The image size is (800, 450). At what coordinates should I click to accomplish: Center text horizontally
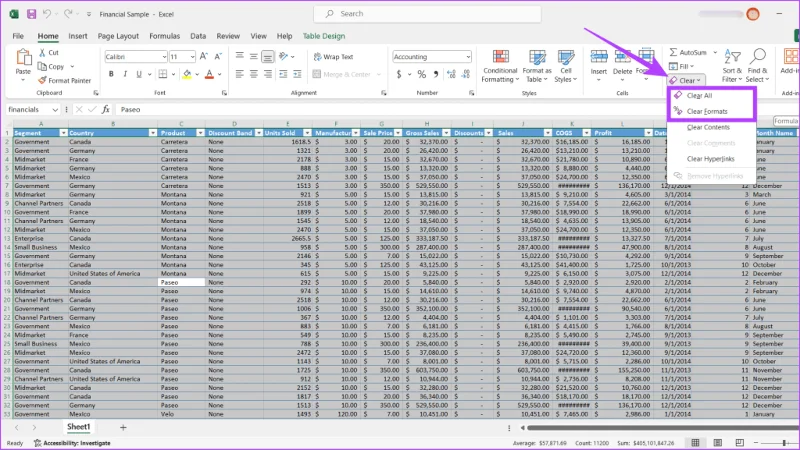(254, 74)
